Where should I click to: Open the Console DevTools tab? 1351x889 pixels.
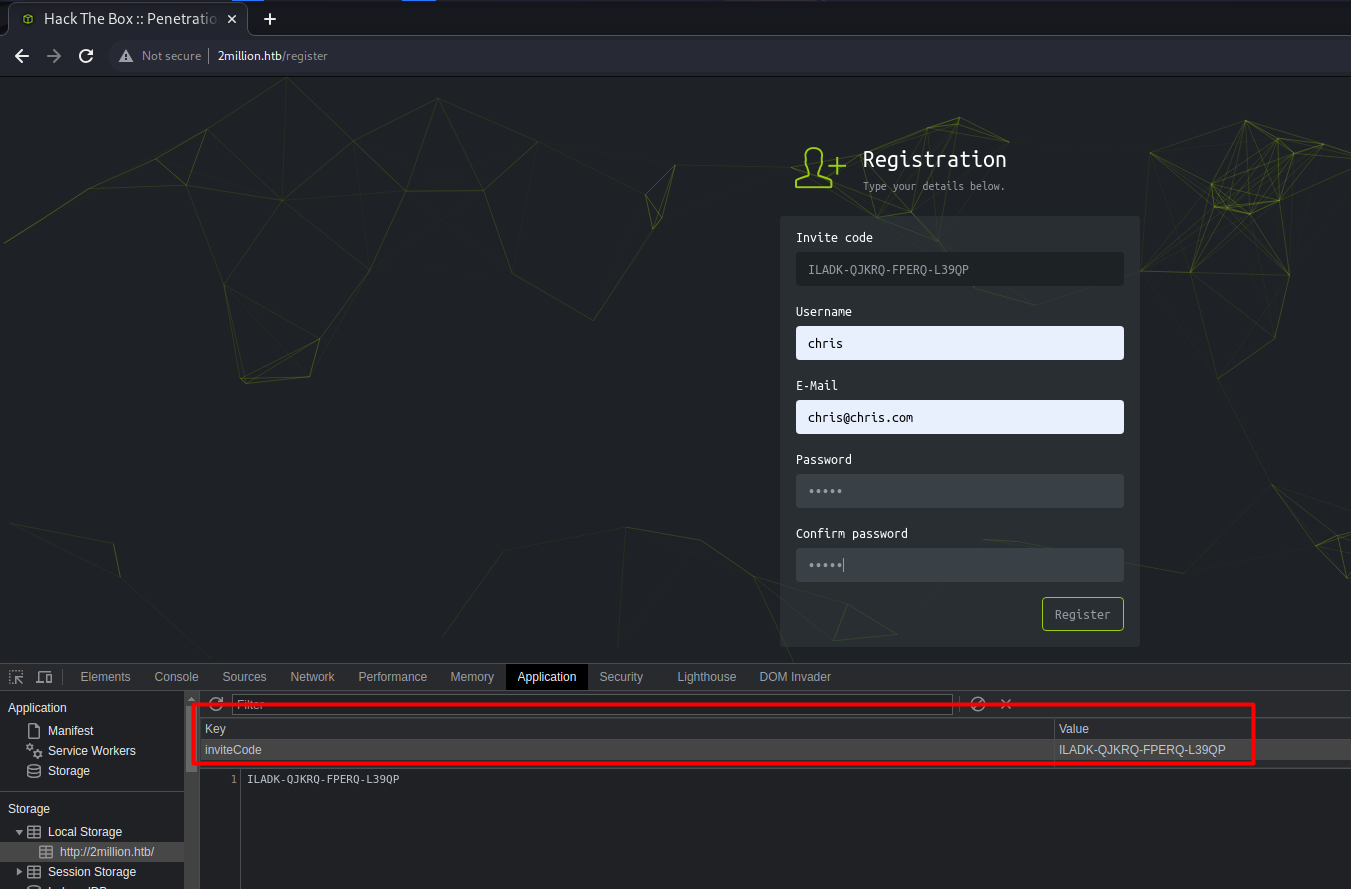coord(176,677)
